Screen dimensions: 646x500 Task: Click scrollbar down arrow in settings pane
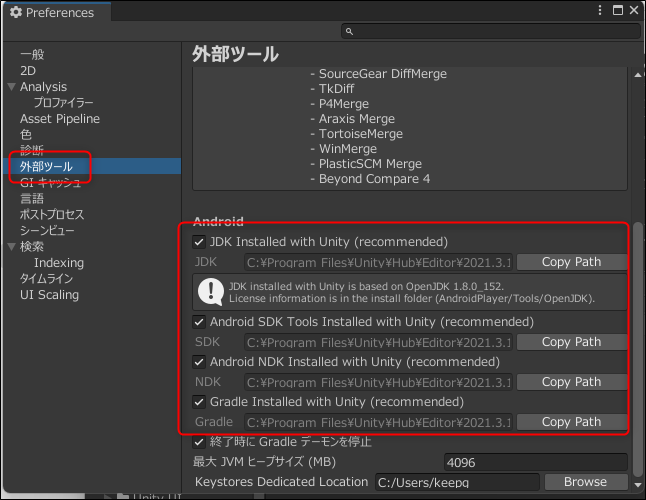coord(638,485)
